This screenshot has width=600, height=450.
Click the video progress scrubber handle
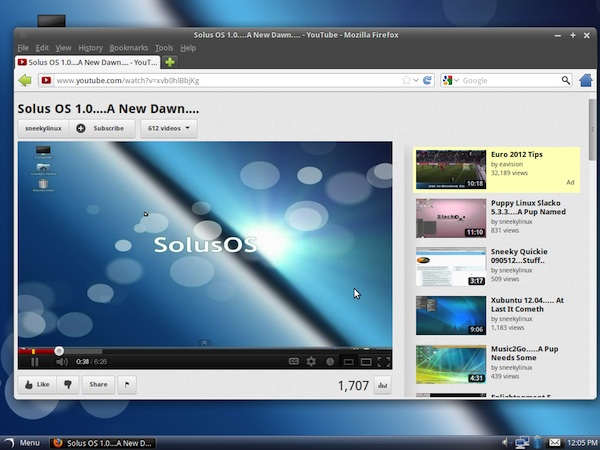pos(59,351)
